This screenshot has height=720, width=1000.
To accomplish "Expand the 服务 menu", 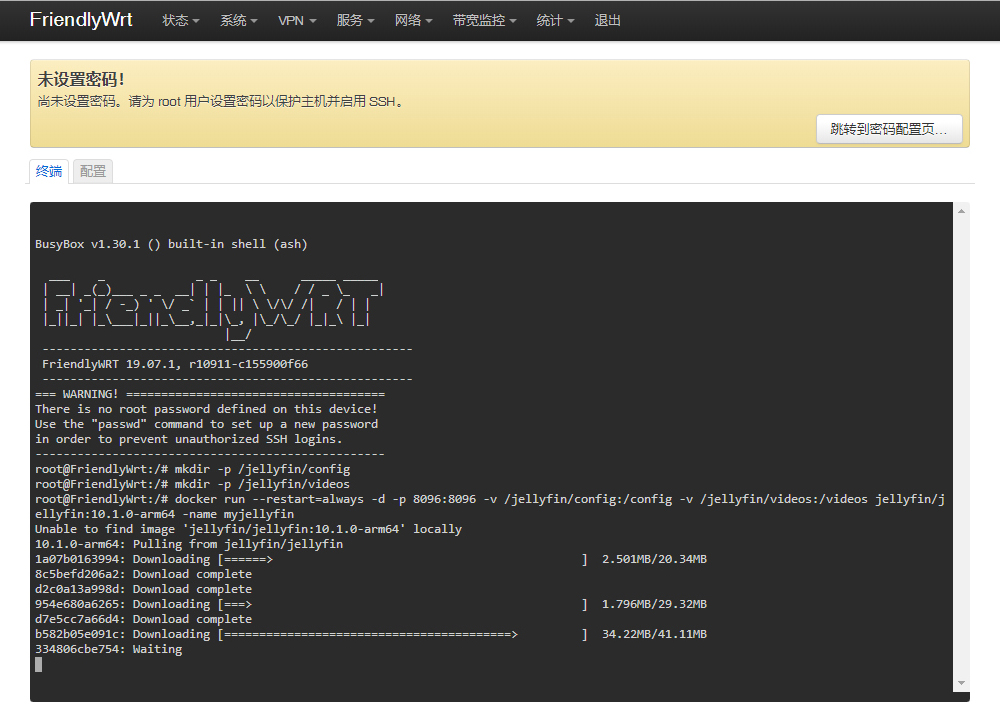I will (x=355, y=20).
